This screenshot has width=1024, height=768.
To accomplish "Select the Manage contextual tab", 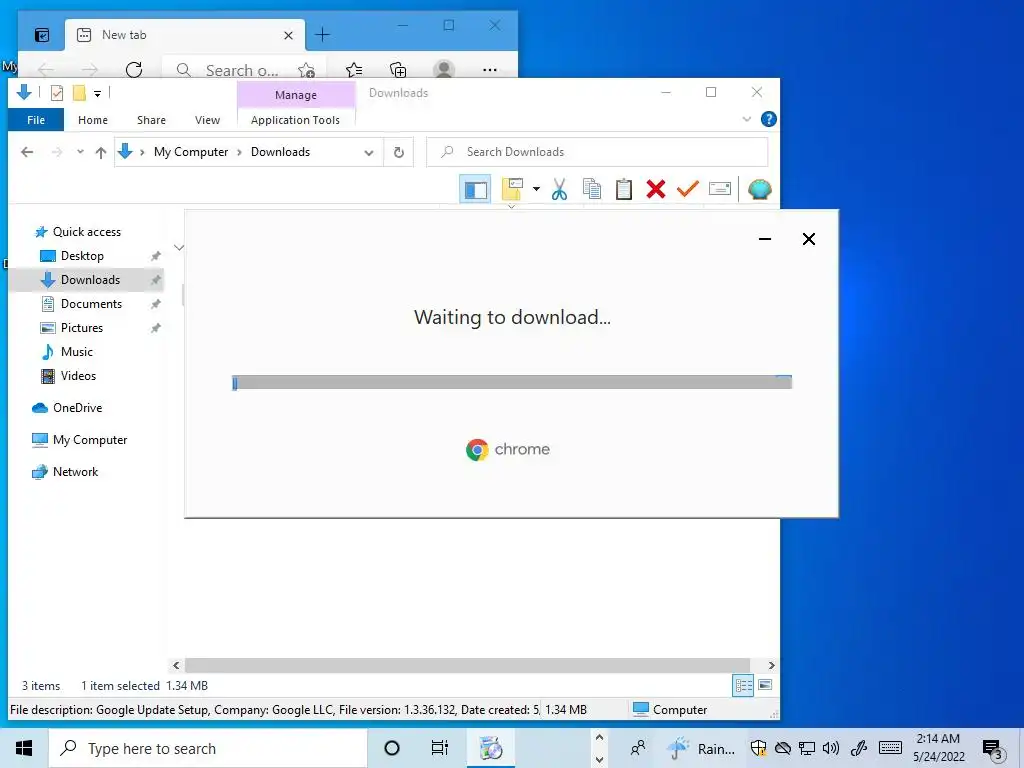I will point(296,95).
